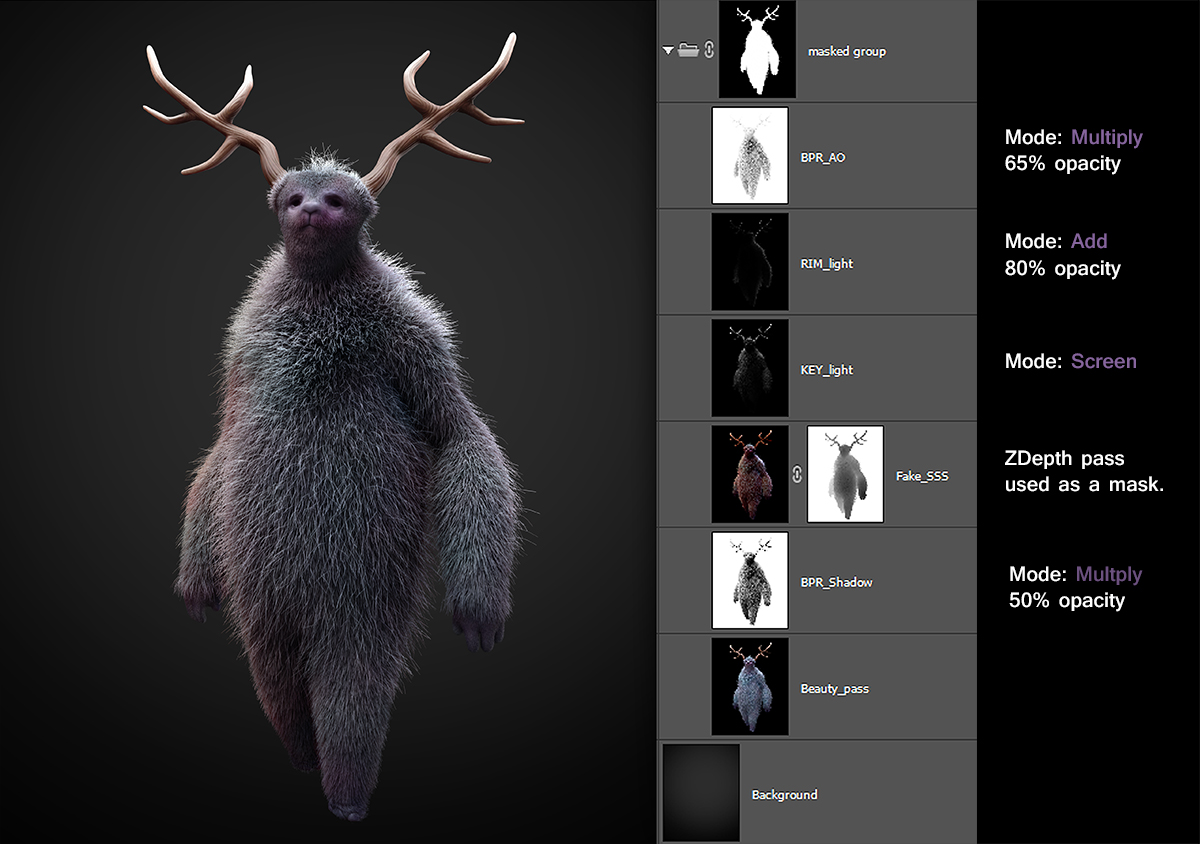1200x844 pixels.
Task: Collapse the masked group disclosure triangle
Action: (667, 51)
